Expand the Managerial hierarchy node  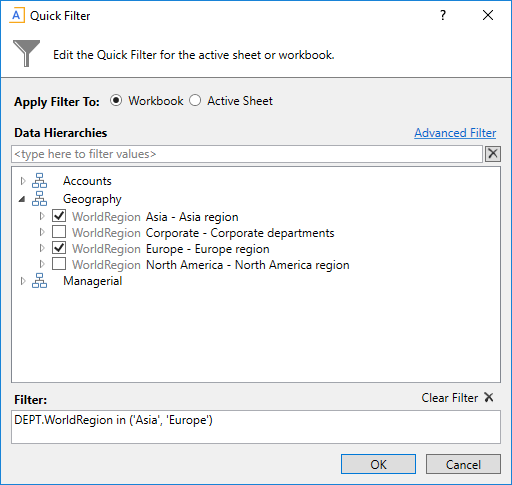coord(23,281)
